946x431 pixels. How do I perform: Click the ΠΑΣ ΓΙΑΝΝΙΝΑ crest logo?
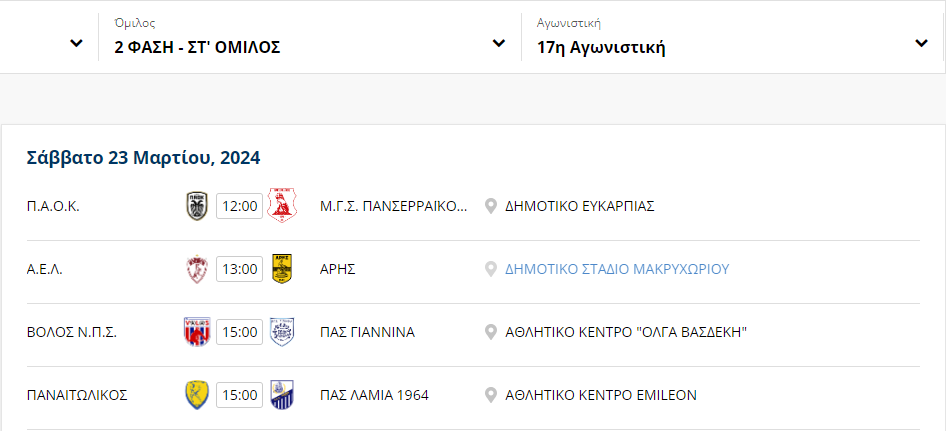[x=282, y=332]
